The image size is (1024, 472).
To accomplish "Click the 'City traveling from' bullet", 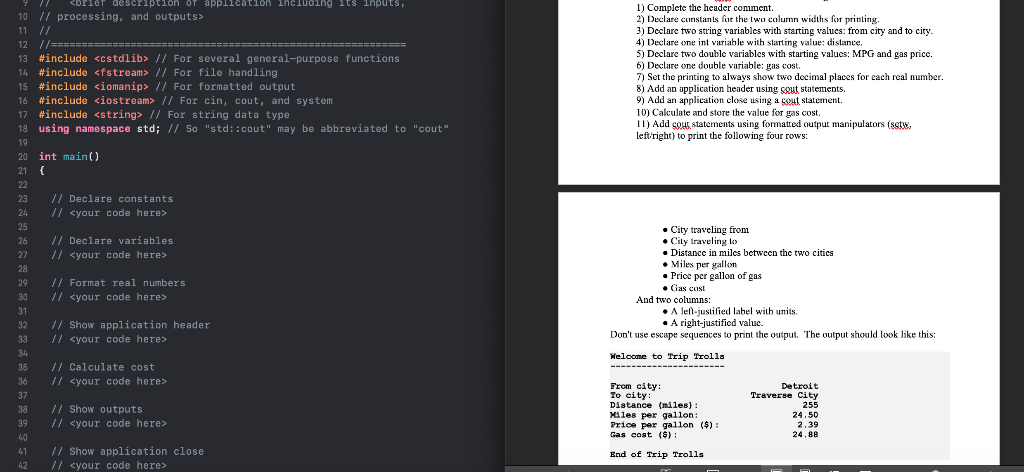I will pyautogui.click(x=709, y=230).
